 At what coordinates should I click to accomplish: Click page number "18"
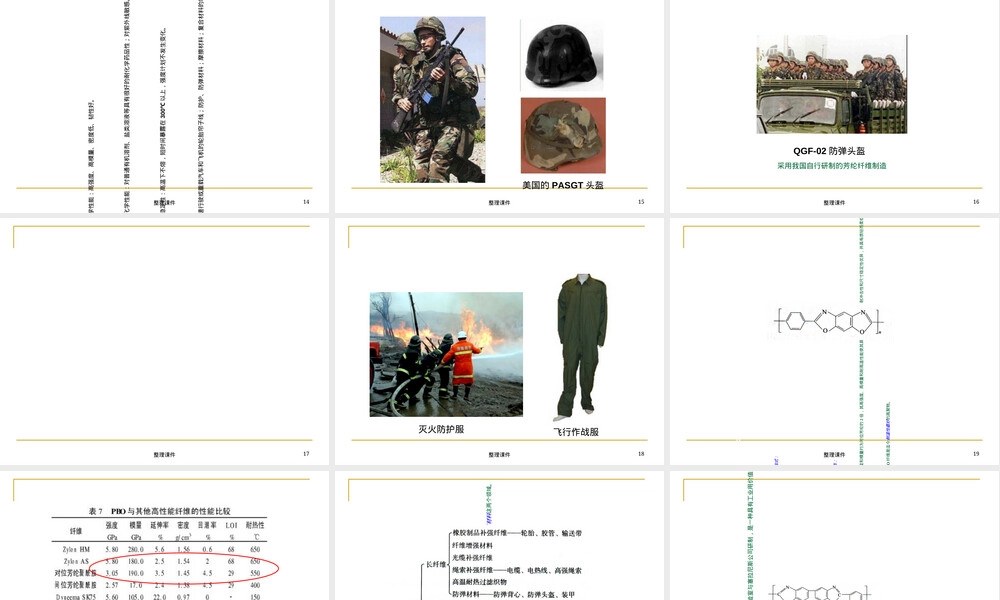(x=641, y=454)
